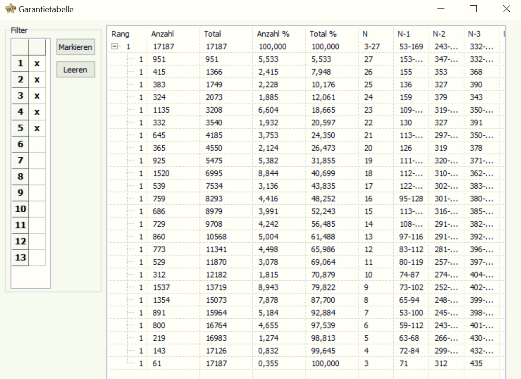521x379 pixels.
Task: Close the Garantietabelle window
Action: [506, 9]
